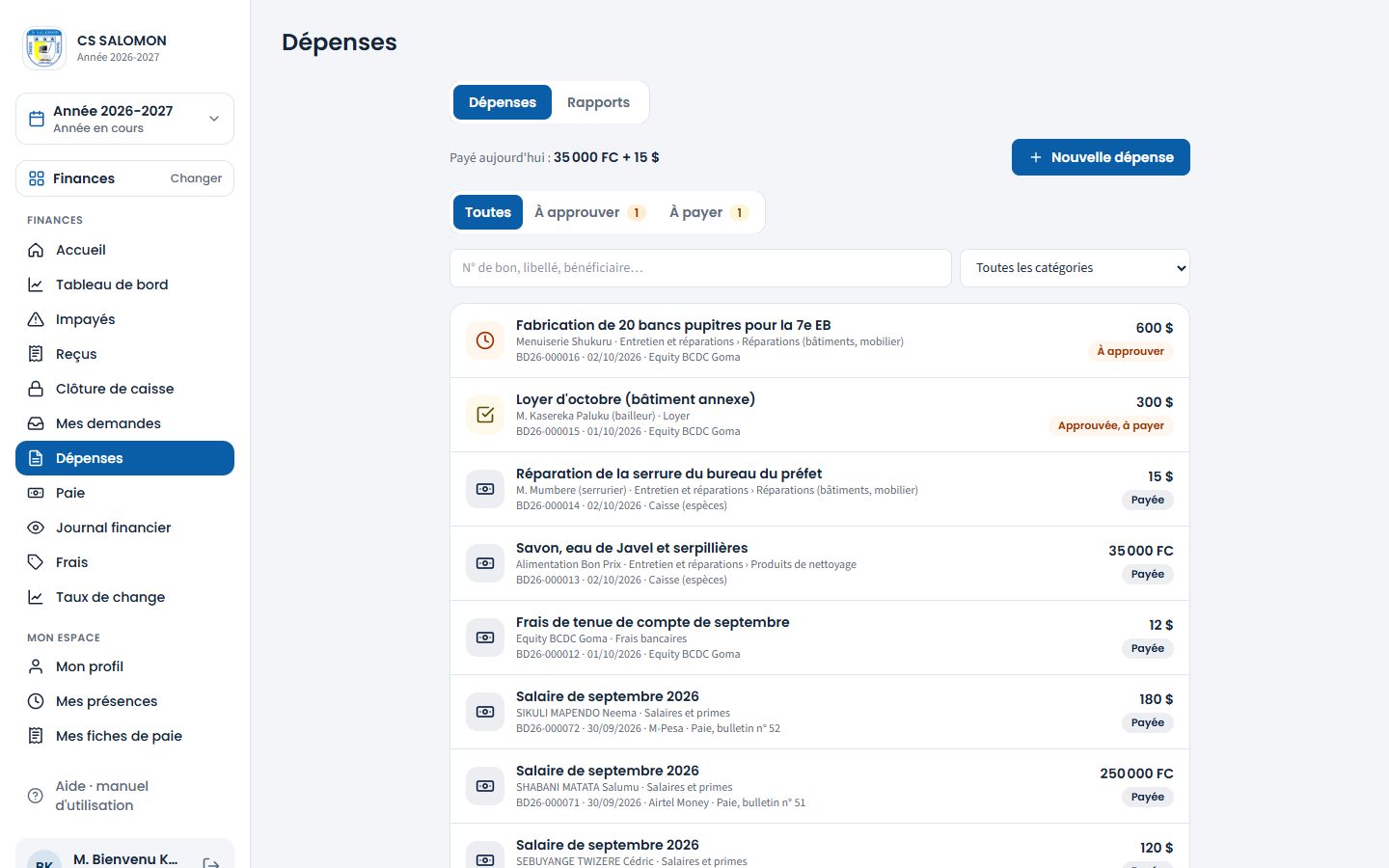Click the Paie banknote icon in sidebar

coord(36,493)
